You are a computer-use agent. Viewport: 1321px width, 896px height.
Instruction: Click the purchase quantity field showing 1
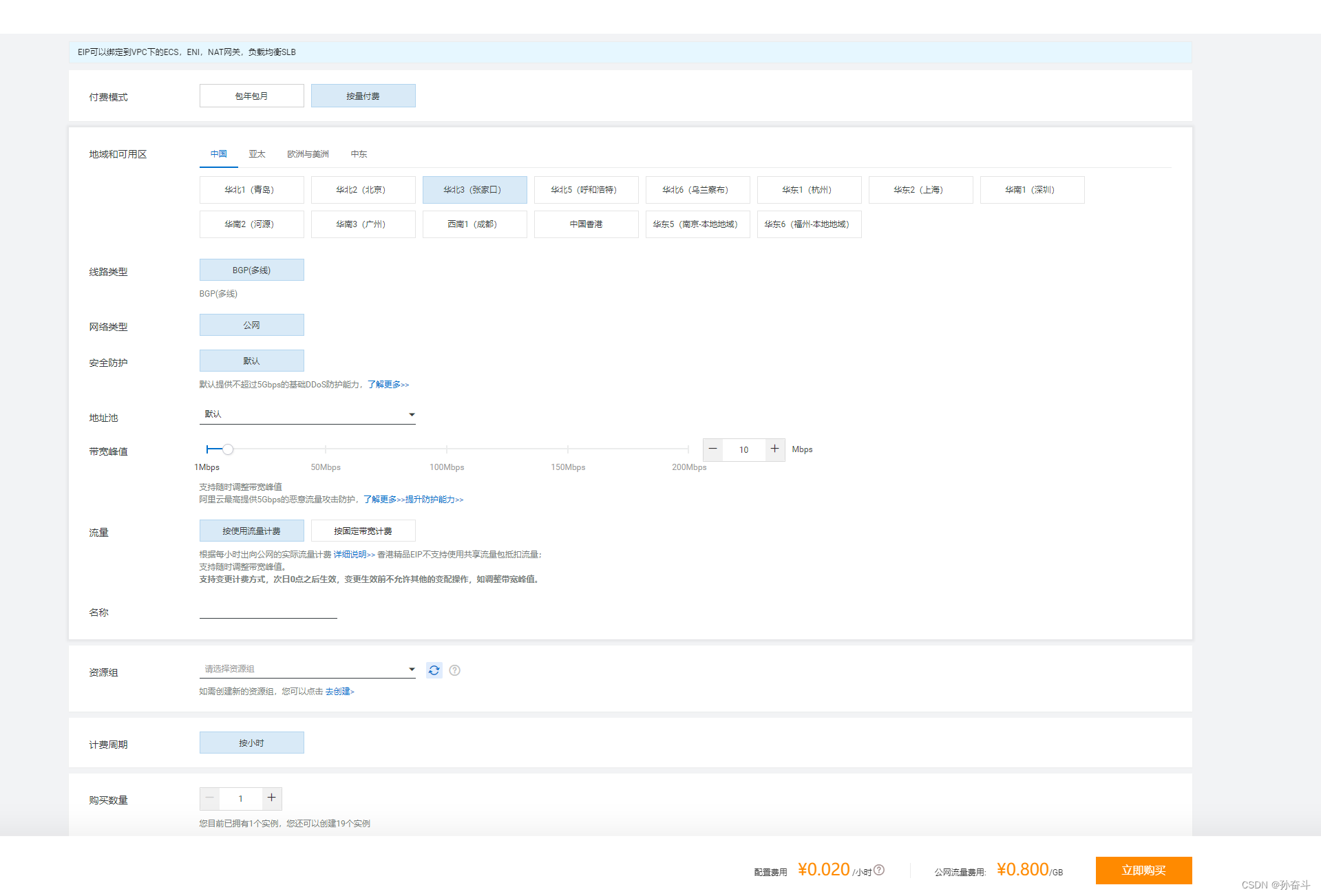pyautogui.click(x=241, y=798)
